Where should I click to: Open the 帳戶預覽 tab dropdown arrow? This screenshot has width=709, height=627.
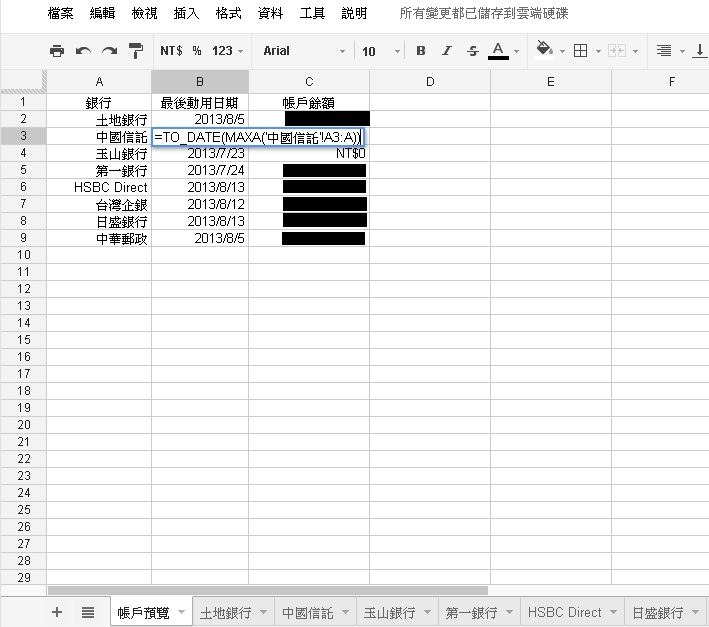[182, 612]
